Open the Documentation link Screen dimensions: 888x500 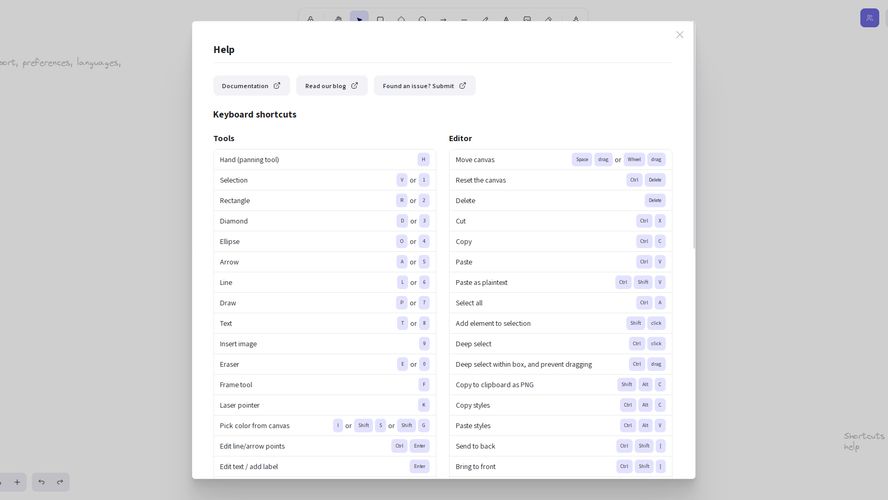(x=251, y=86)
